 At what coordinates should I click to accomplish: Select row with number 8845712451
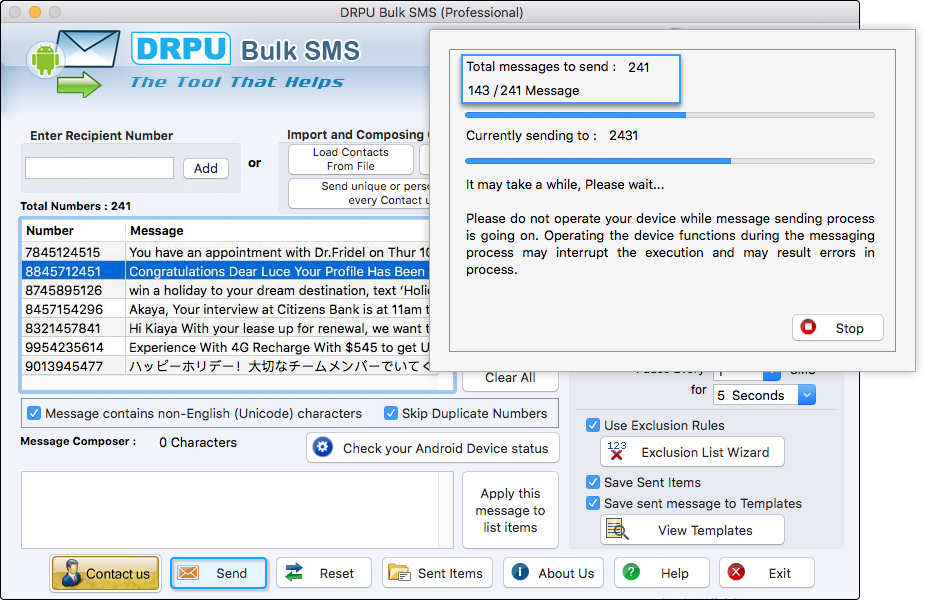tap(225, 271)
